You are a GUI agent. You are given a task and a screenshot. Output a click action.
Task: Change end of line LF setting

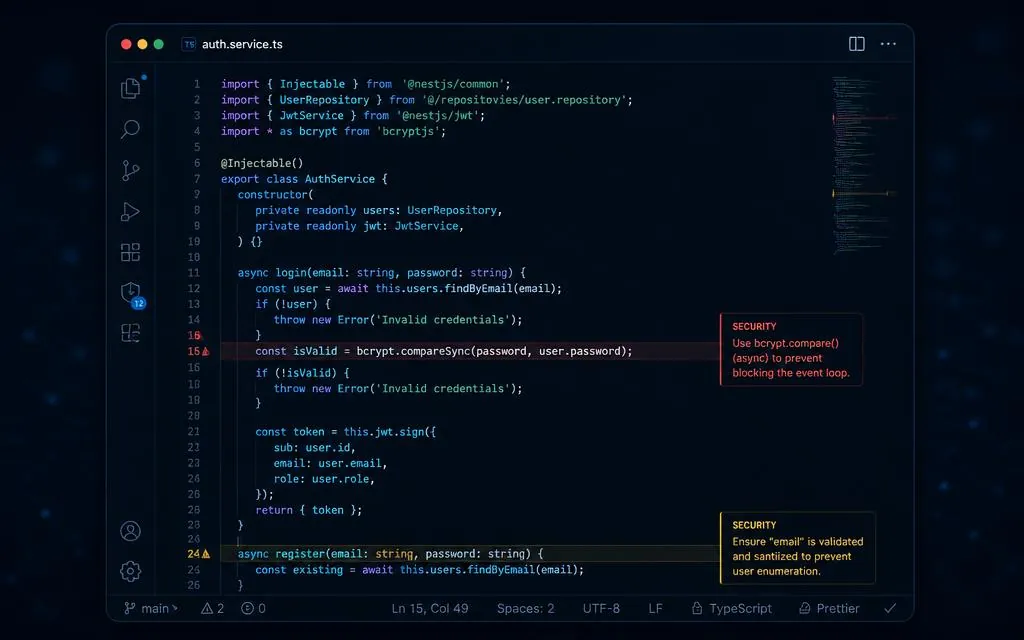tap(655, 609)
